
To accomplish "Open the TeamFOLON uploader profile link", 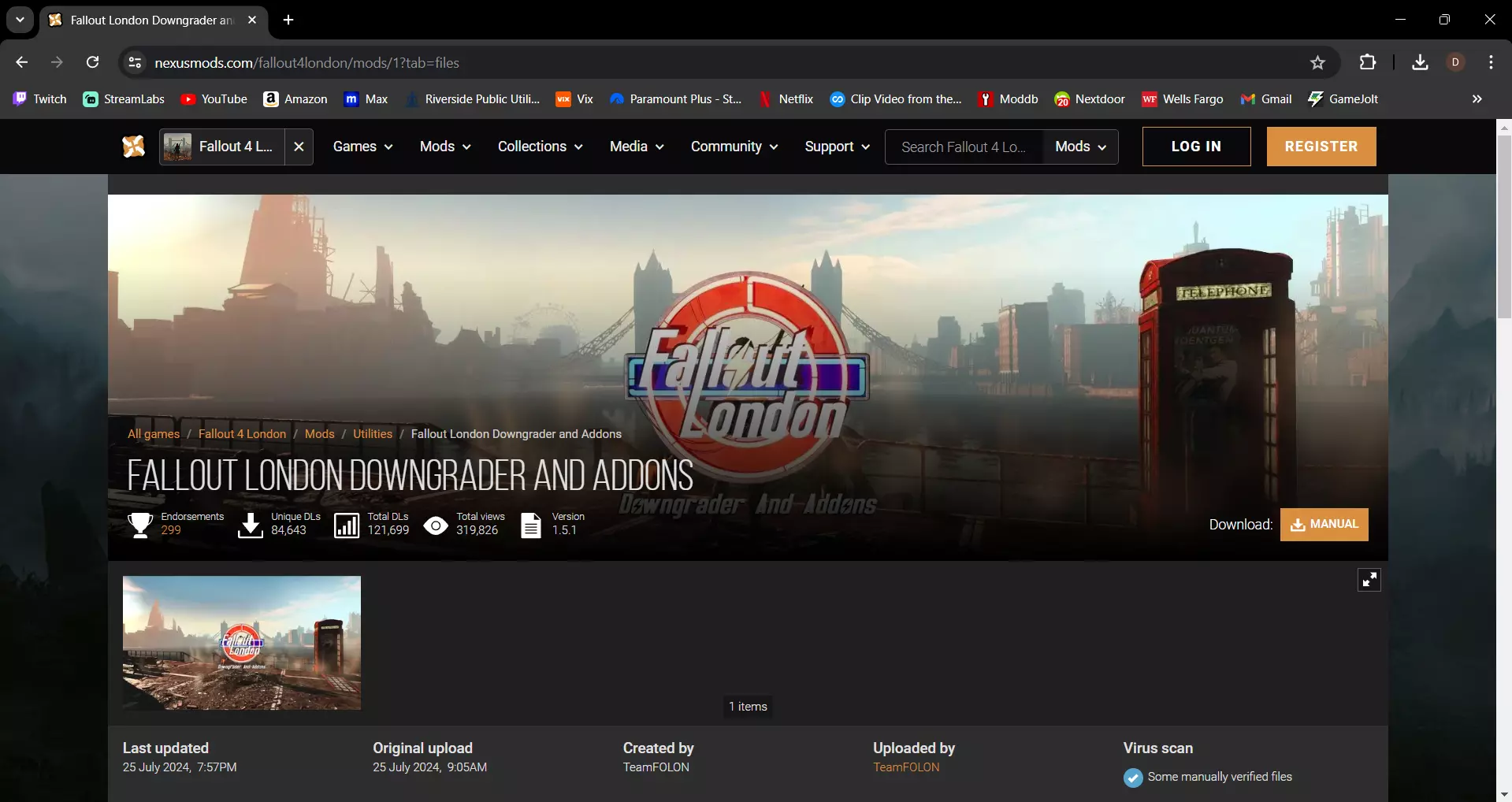I will point(906,767).
